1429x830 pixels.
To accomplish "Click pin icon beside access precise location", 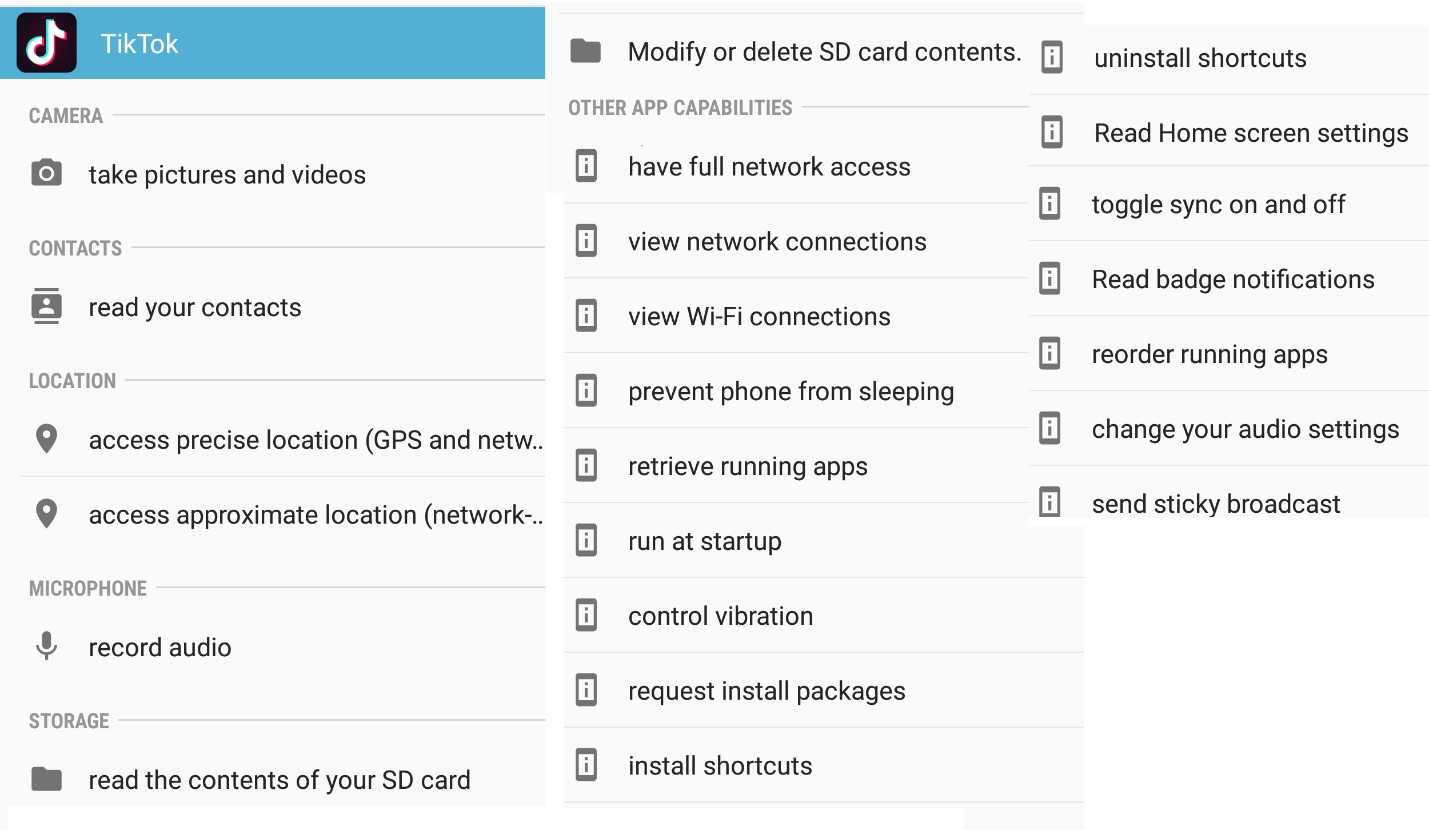I will (x=46, y=438).
